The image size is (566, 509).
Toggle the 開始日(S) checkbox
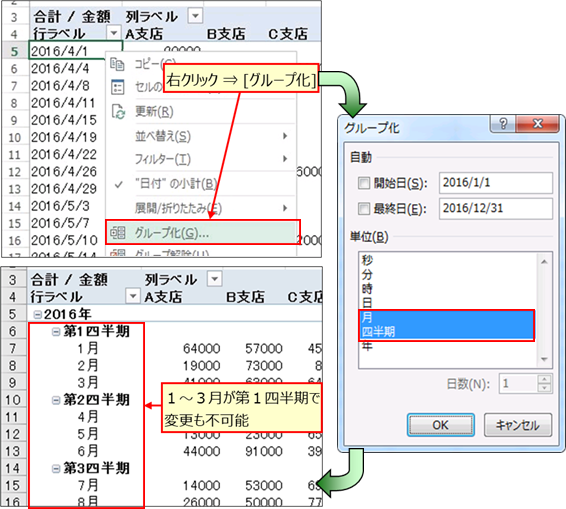point(363,183)
